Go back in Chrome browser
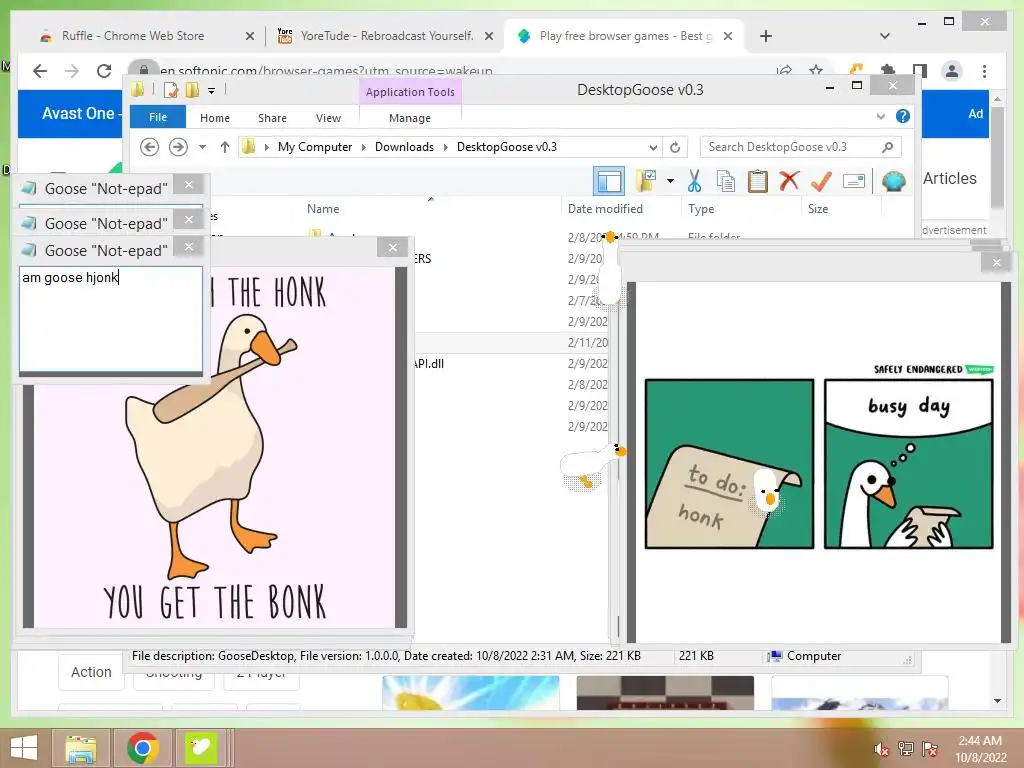Screen dimensions: 1024x768 pos(40,71)
